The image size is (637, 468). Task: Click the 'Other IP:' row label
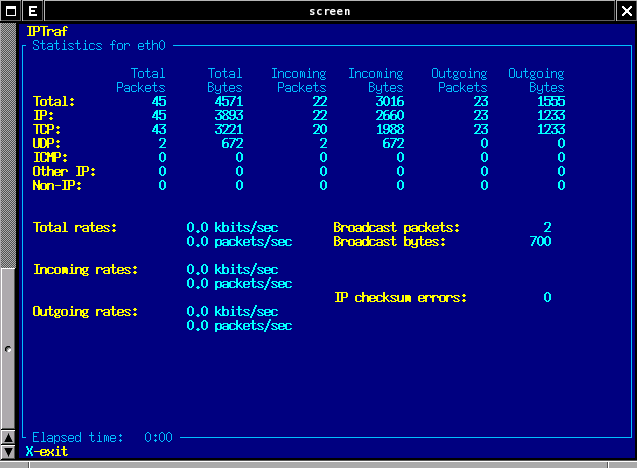coord(64,171)
